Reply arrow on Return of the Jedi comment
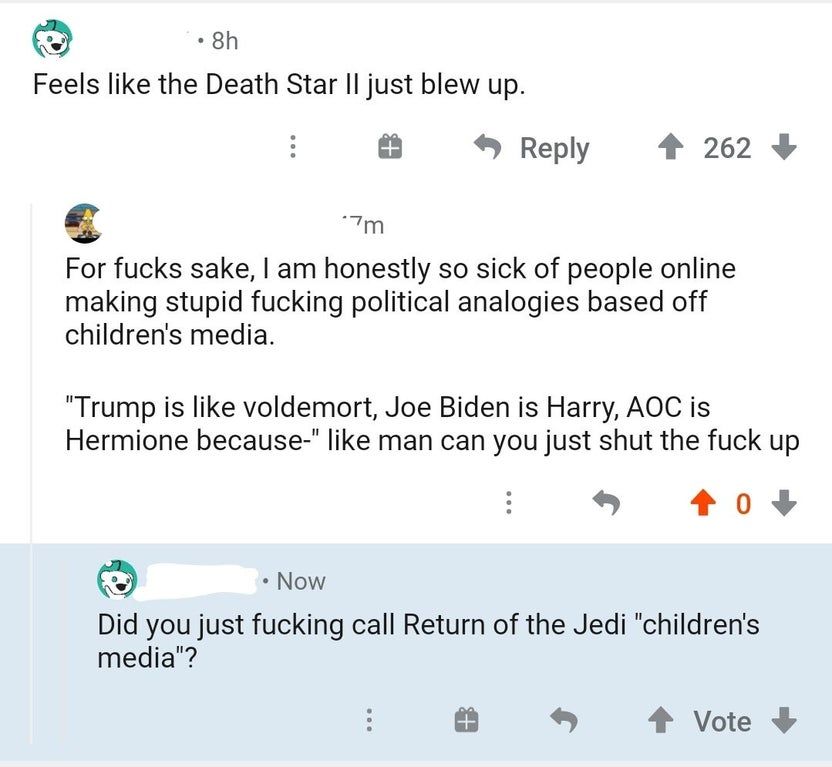The height and width of the screenshot is (767, 832). tap(565, 720)
